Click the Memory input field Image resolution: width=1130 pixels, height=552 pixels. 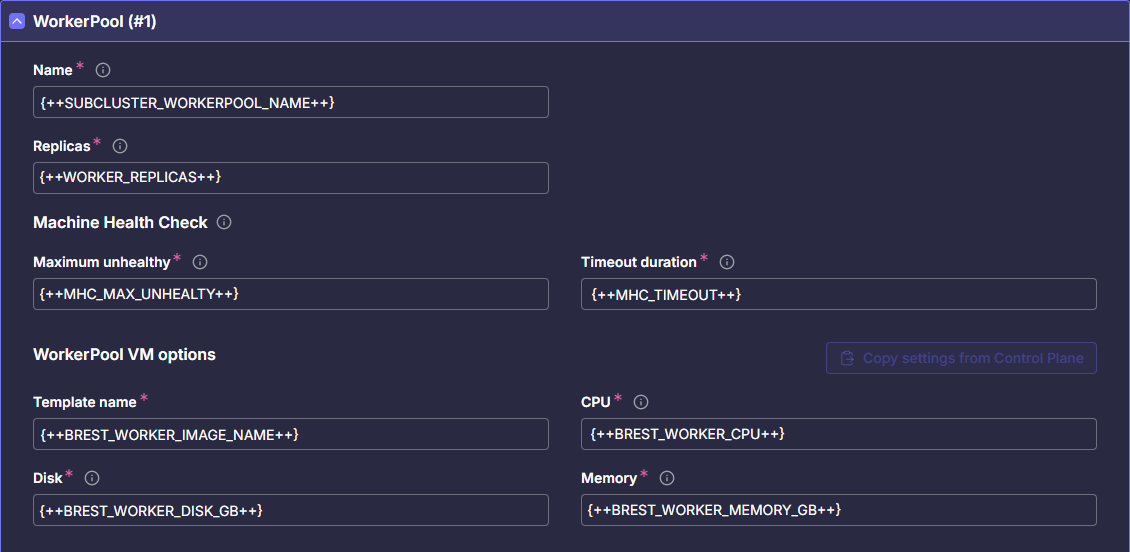tap(838, 510)
